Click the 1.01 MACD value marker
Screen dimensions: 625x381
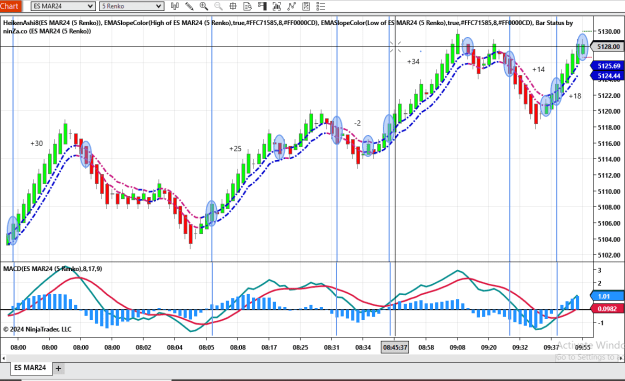(607, 296)
